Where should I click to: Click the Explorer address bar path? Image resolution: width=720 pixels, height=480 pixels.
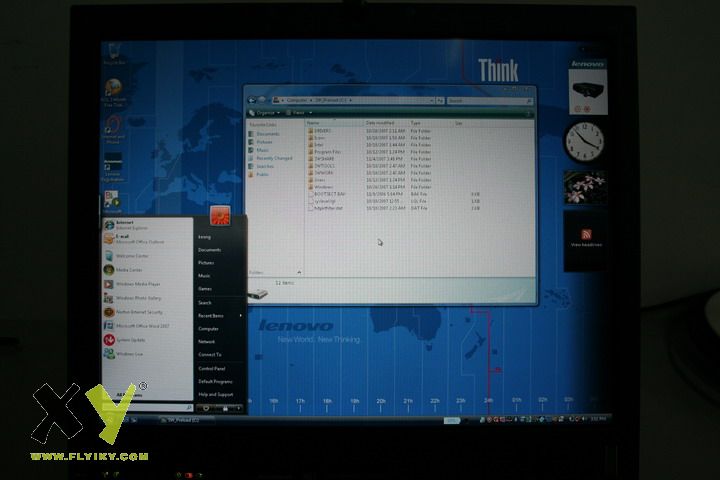click(351, 100)
